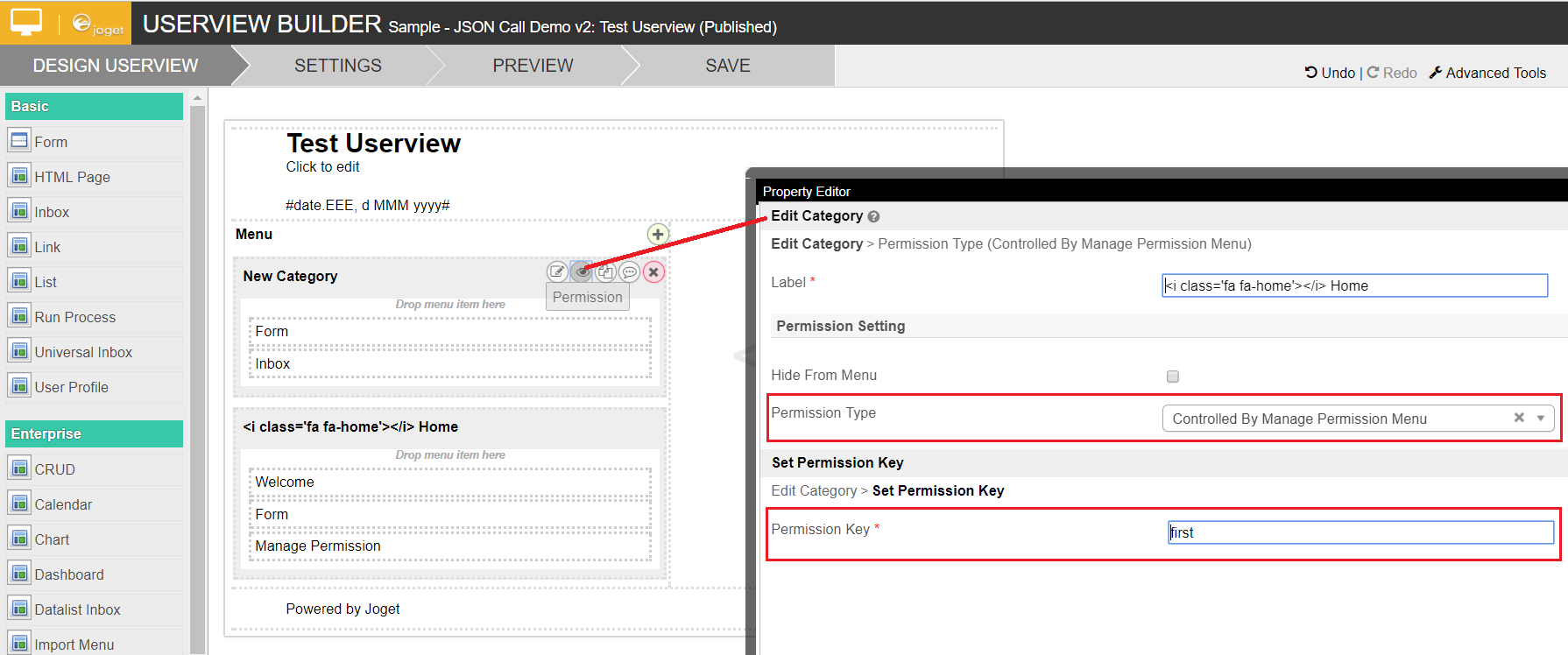
Task: Click the comment bubble icon on New Category
Action: click(x=629, y=271)
